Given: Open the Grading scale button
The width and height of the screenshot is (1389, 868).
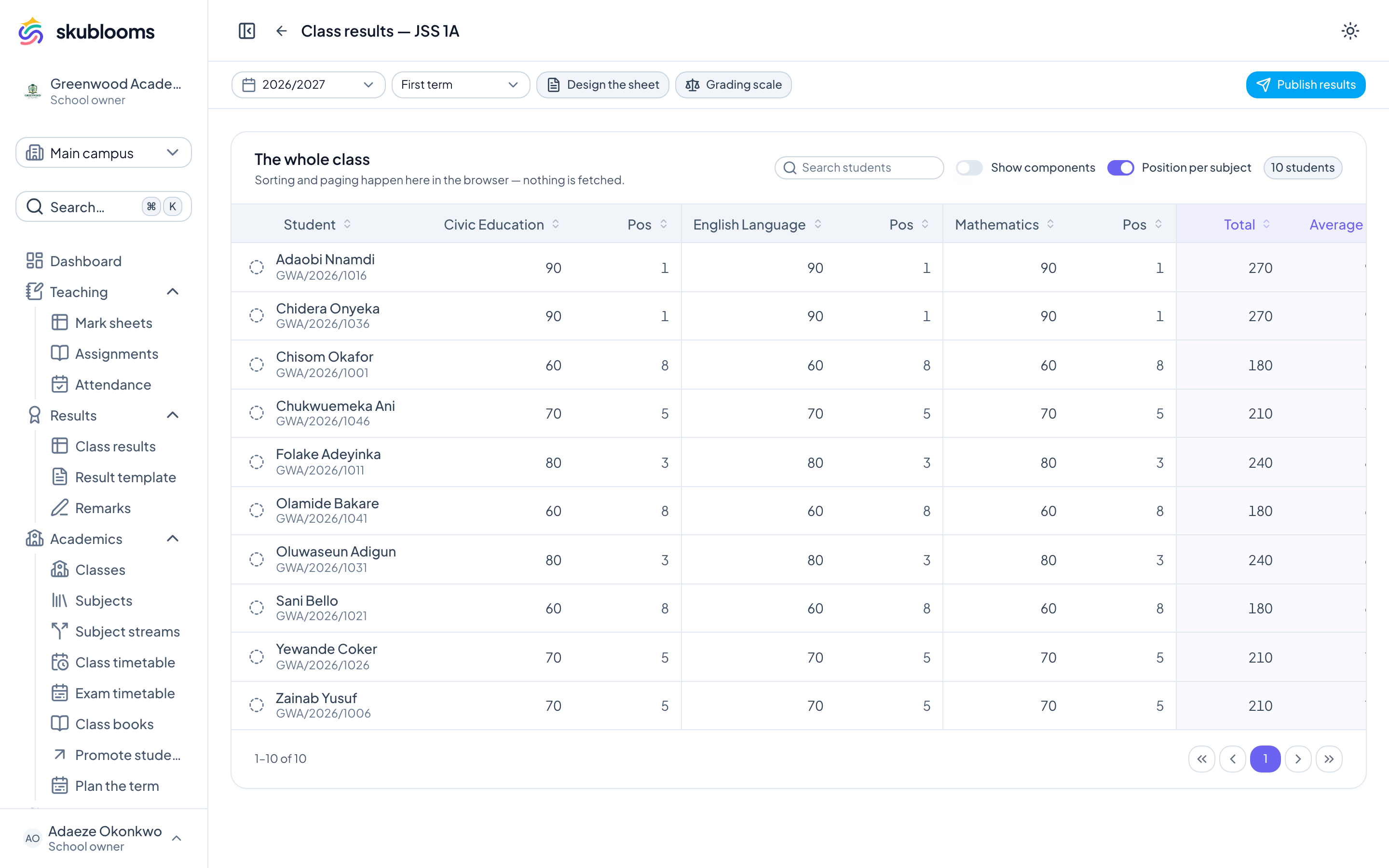Looking at the screenshot, I should coord(733,85).
